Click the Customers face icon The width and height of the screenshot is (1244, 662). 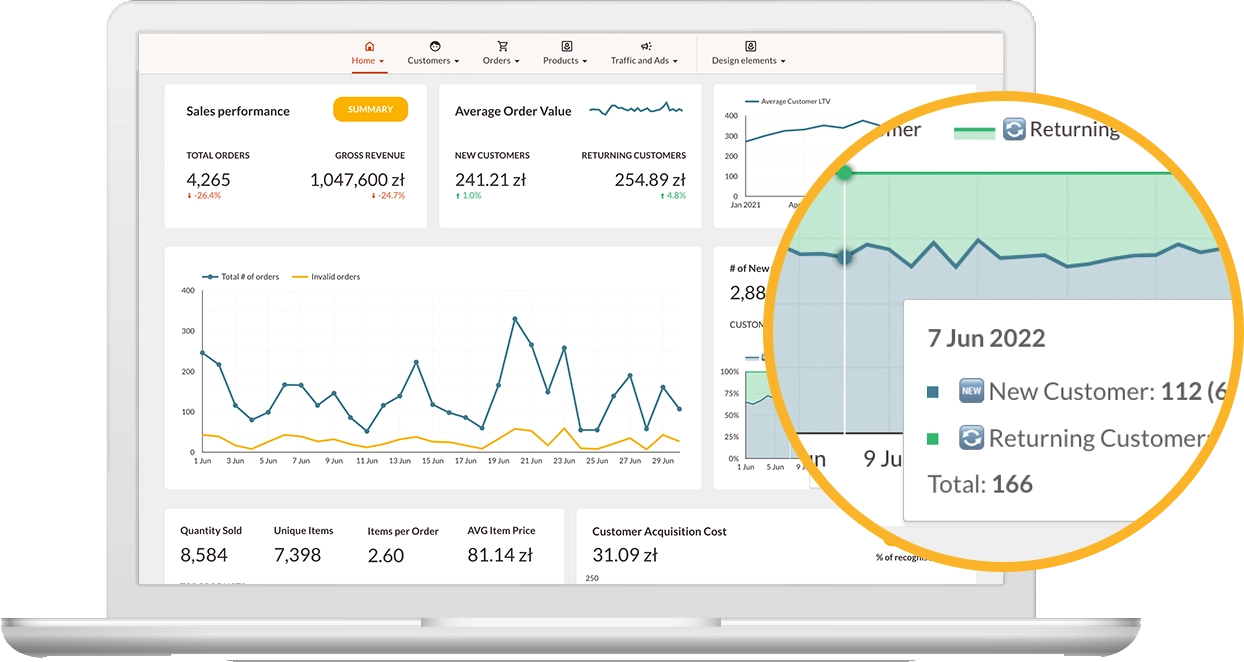(434, 46)
